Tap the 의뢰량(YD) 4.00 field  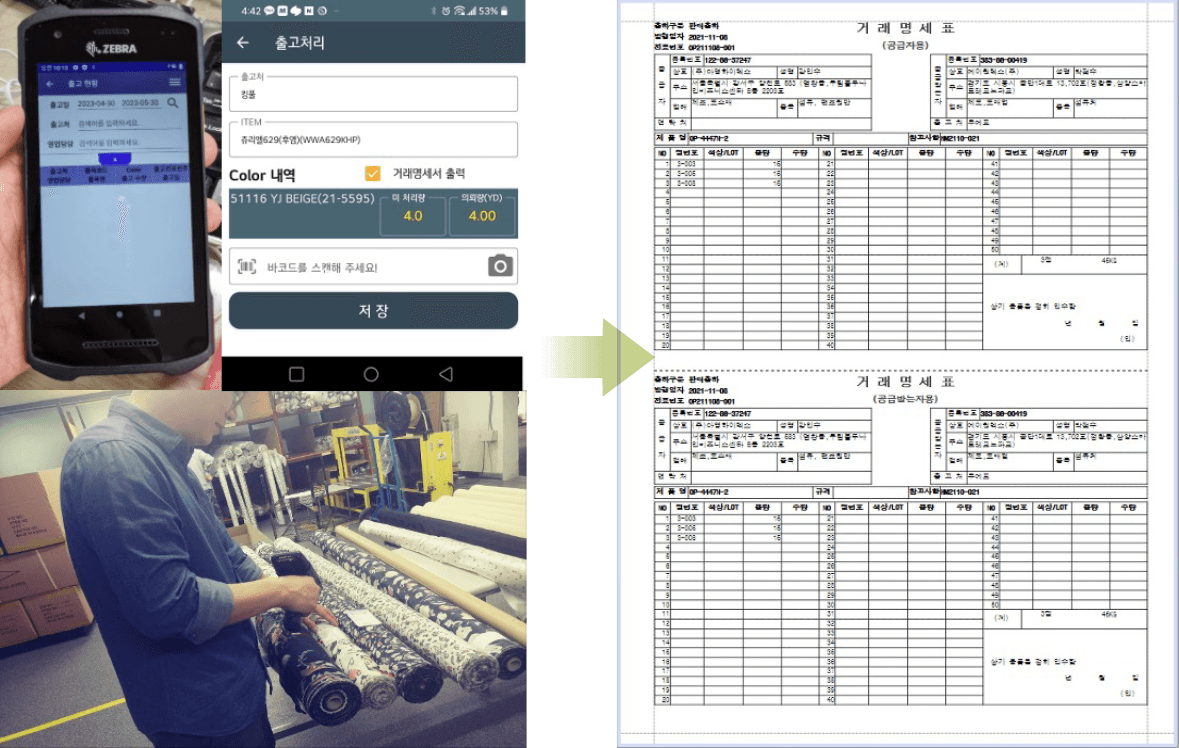[483, 215]
